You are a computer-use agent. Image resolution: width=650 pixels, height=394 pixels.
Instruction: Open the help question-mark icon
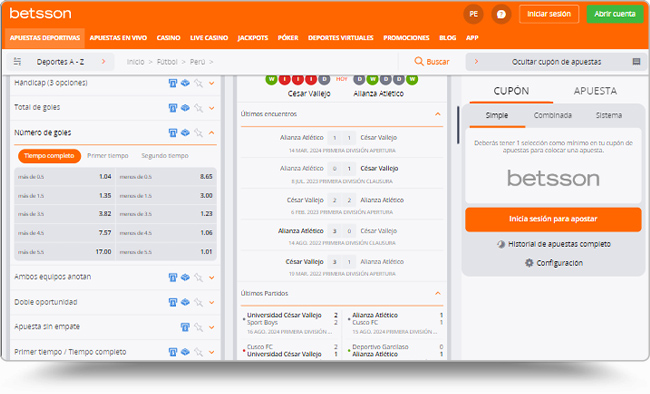pyautogui.click(x=501, y=14)
